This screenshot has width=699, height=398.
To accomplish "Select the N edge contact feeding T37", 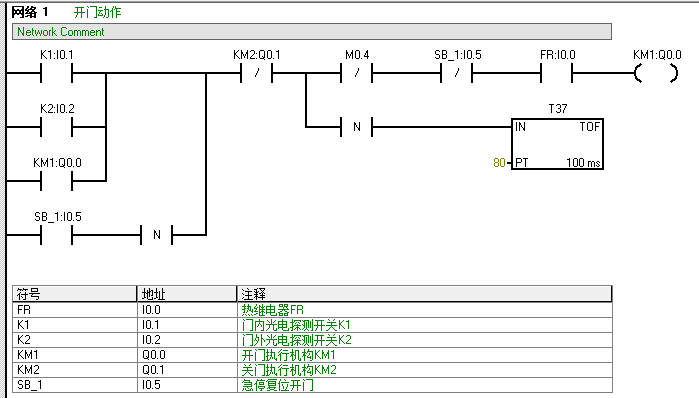I will [357, 127].
